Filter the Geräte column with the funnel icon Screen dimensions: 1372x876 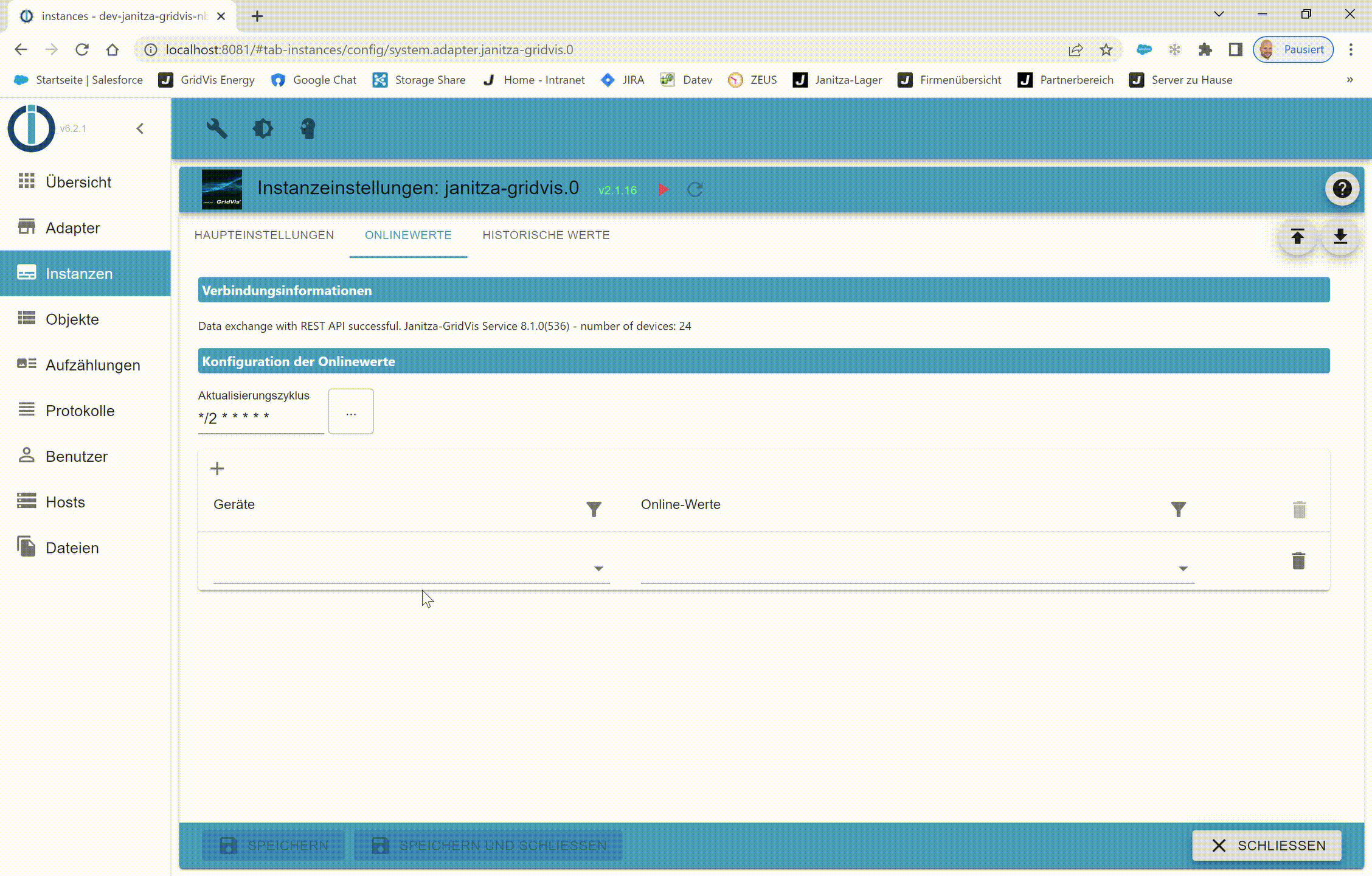pyautogui.click(x=594, y=509)
